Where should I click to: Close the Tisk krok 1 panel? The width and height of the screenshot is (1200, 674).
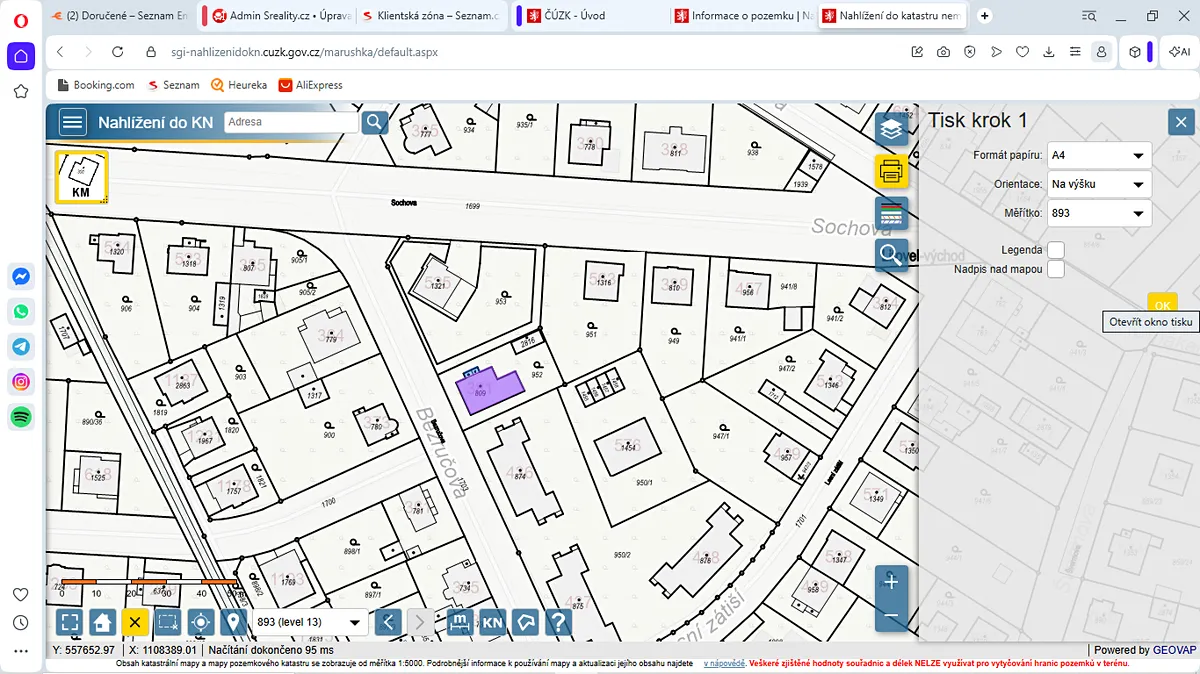point(1181,122)
